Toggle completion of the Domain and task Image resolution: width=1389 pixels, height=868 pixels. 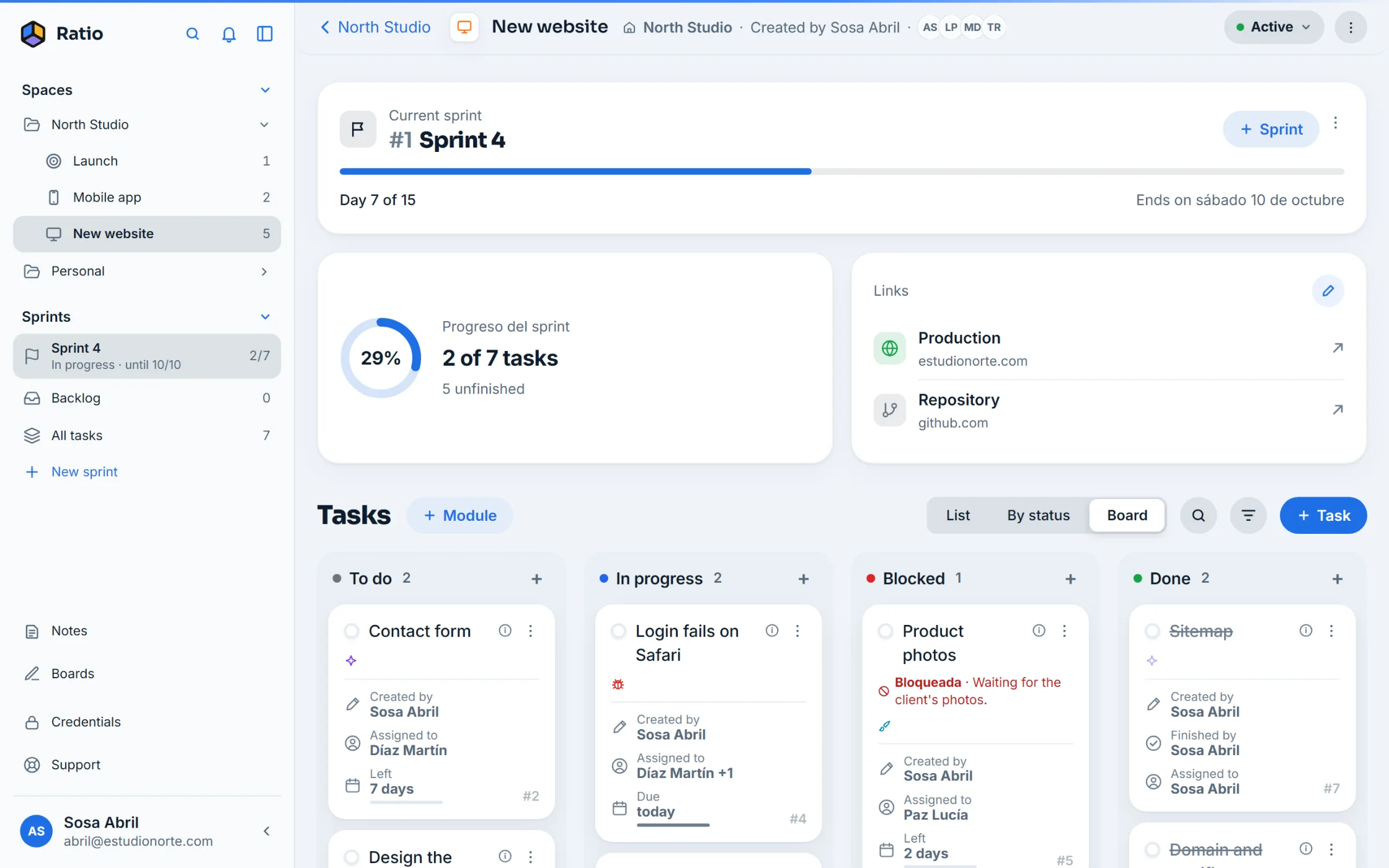1152,849
